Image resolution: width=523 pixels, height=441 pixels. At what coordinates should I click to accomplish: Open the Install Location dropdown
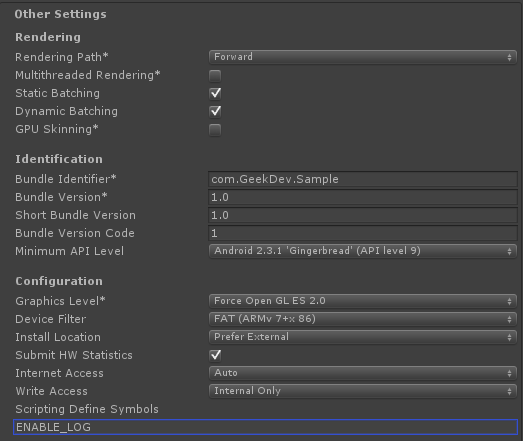[x=363, y=337]
